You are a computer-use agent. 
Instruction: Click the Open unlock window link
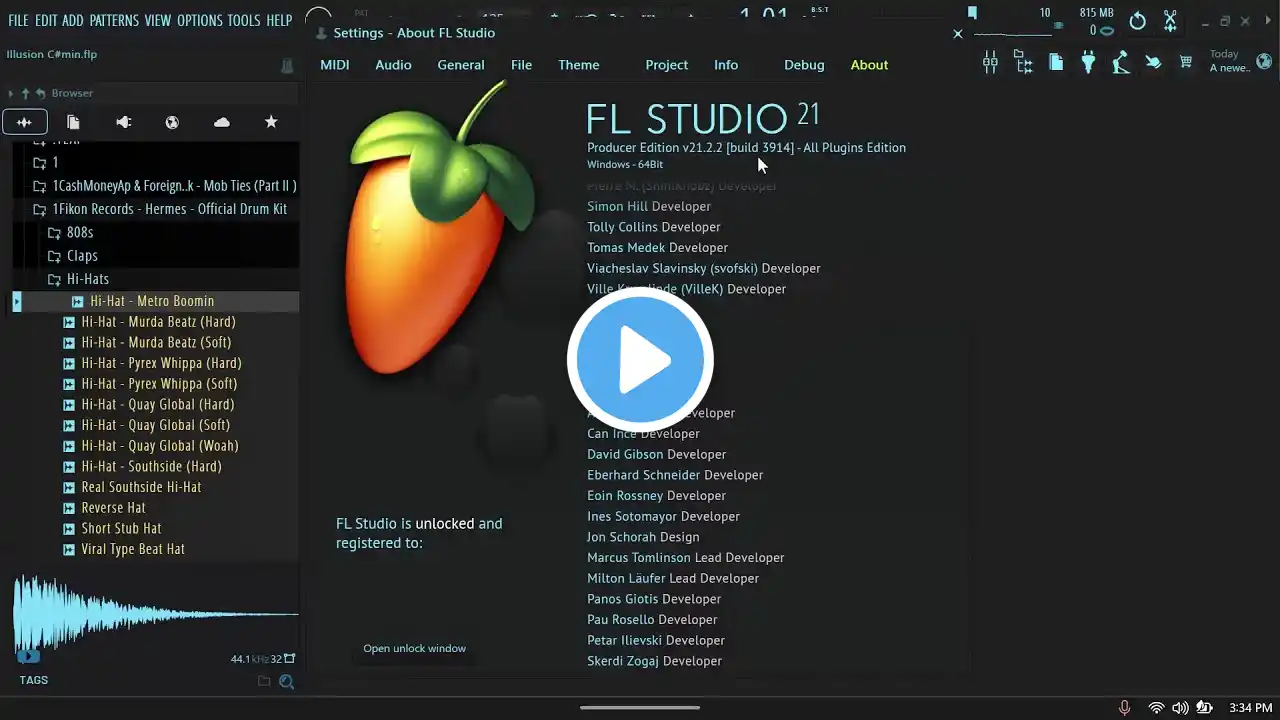click(414, 648)
